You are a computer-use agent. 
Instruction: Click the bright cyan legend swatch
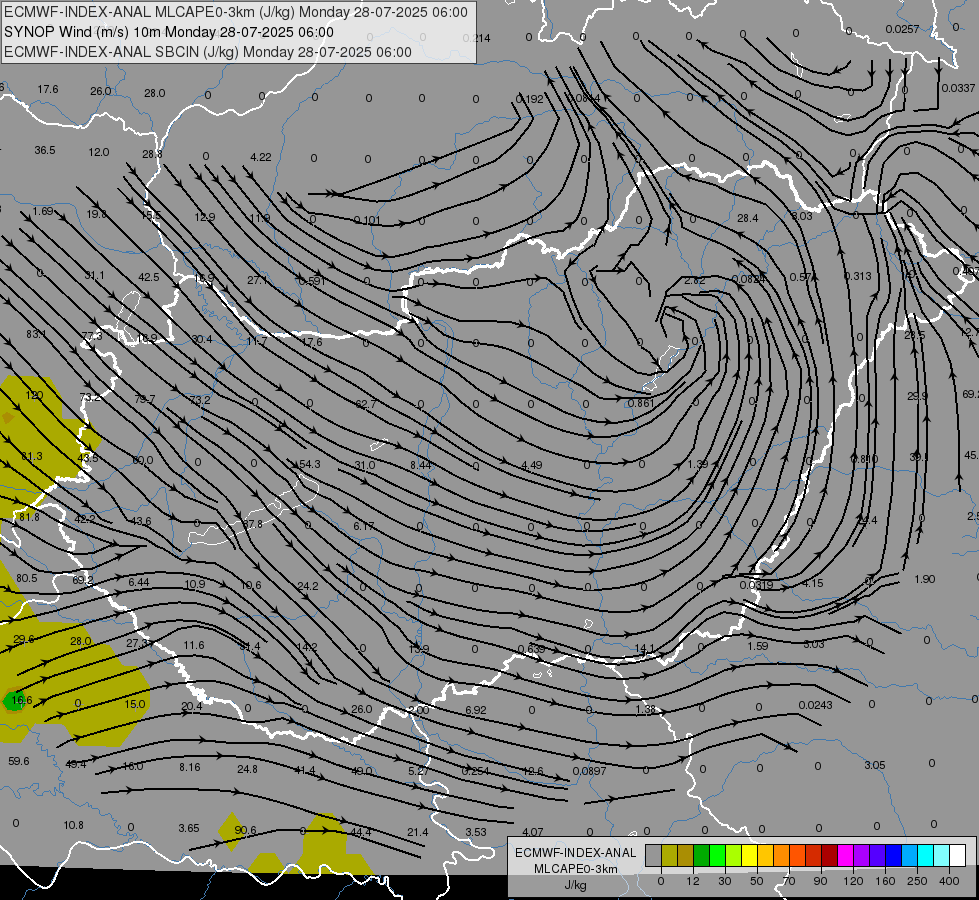[x=926, y=855]
